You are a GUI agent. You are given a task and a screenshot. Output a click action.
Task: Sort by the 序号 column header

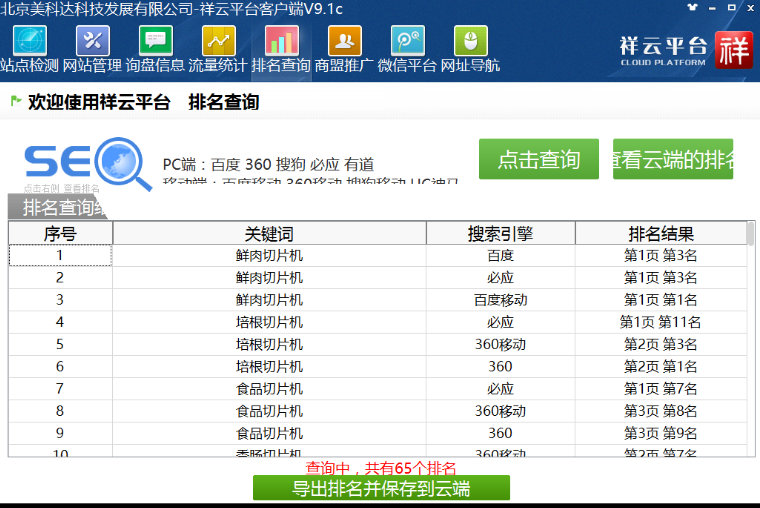pos(61,234)
